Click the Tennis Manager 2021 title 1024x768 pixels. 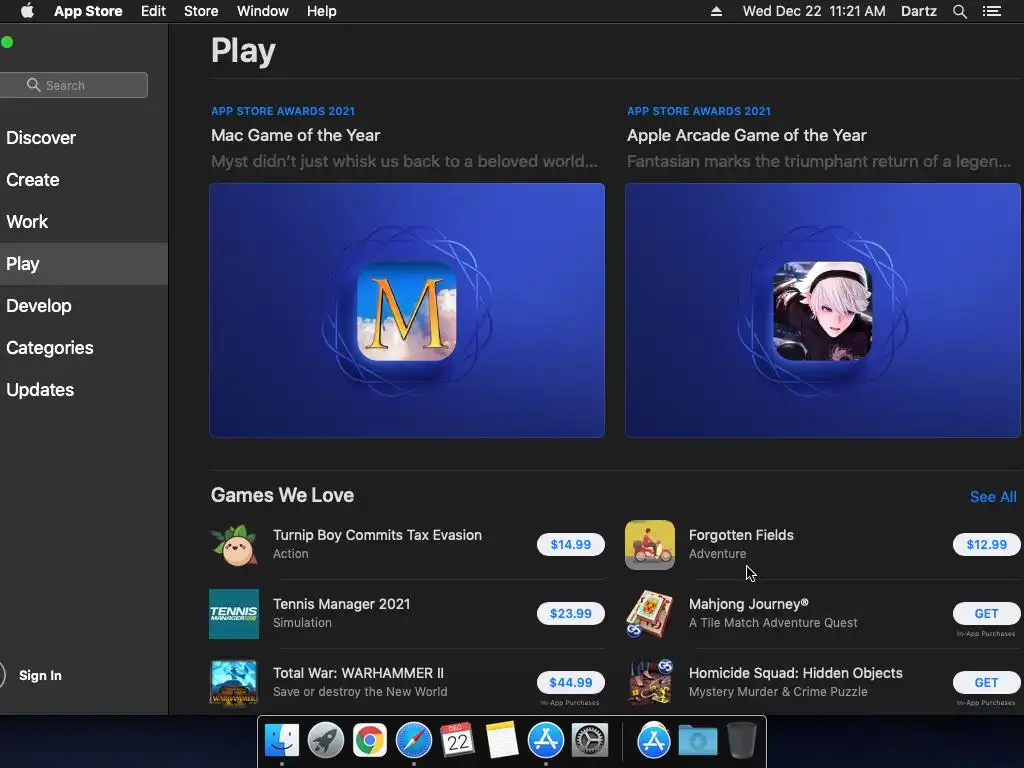tap(342, 604)
